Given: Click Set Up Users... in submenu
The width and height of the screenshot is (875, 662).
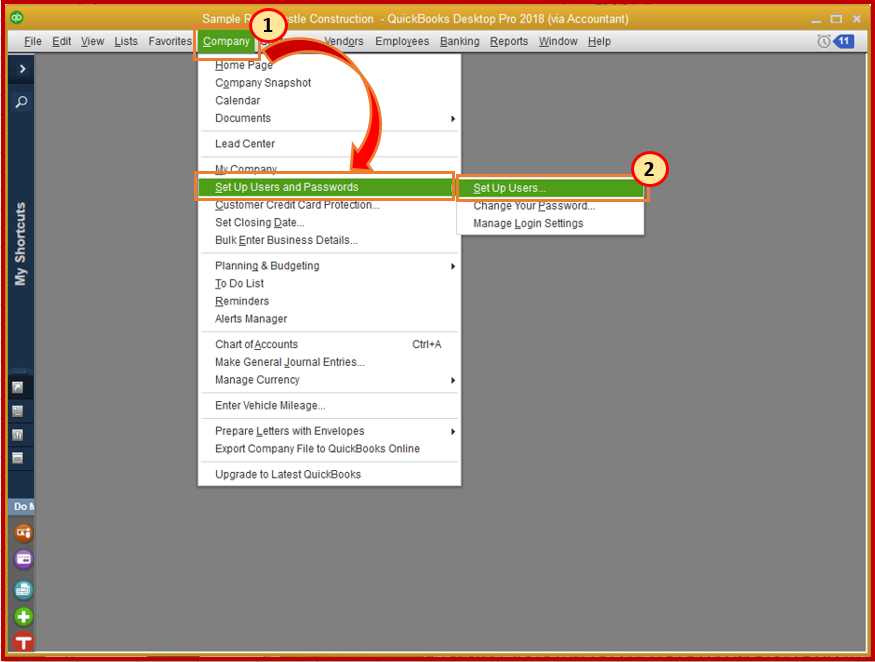Looking at the screenshot, I should tap(550, 188).
